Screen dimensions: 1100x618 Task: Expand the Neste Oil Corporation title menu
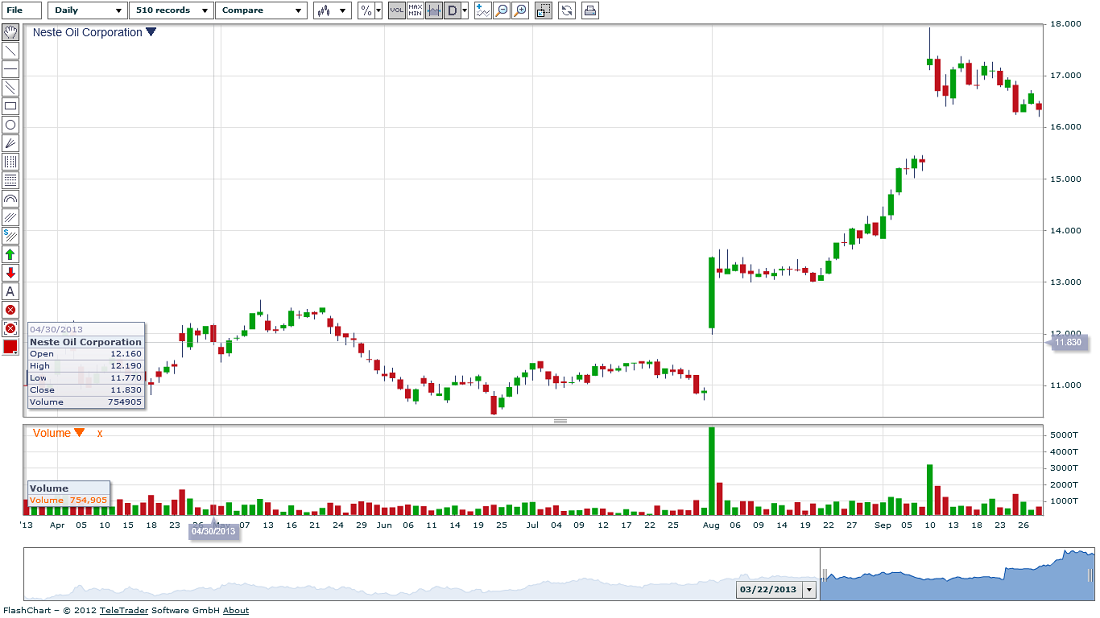tap(151, 32)
